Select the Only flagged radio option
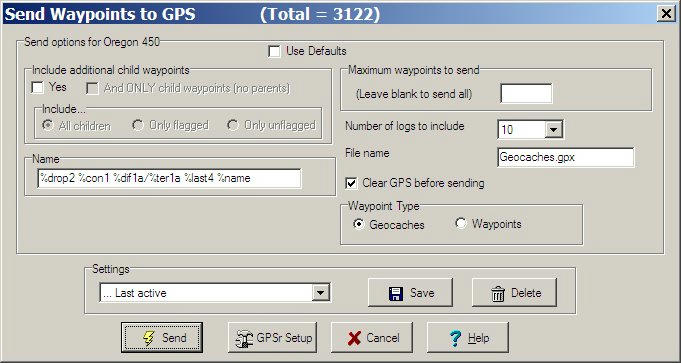The width and height of the screenshot is (681, 363). (138, 125)
